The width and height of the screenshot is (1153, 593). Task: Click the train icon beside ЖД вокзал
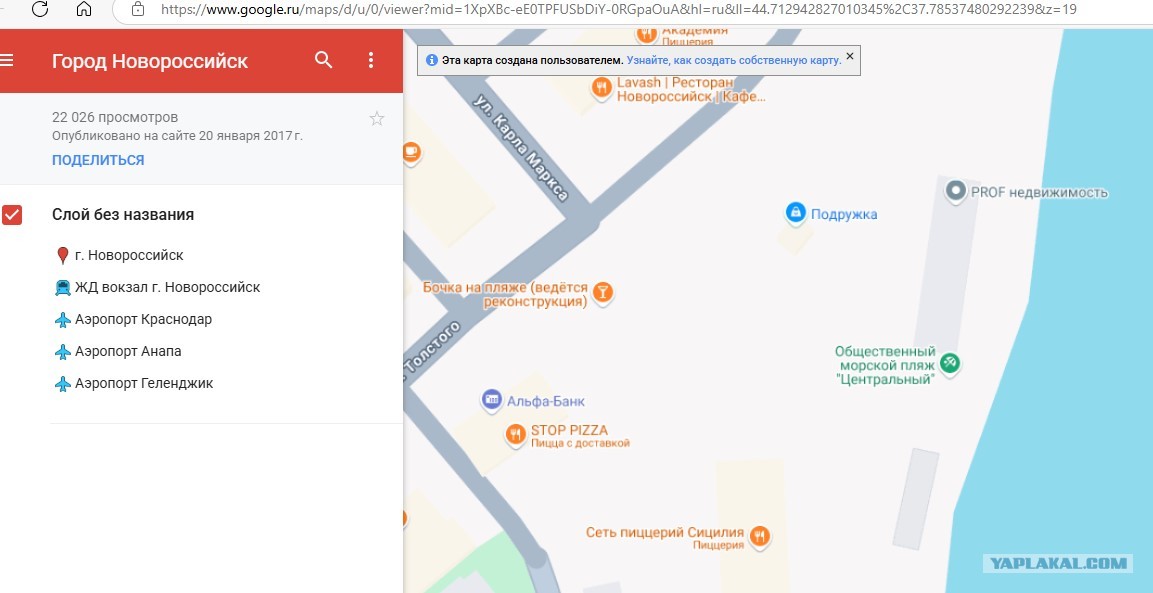click(63, 288)
